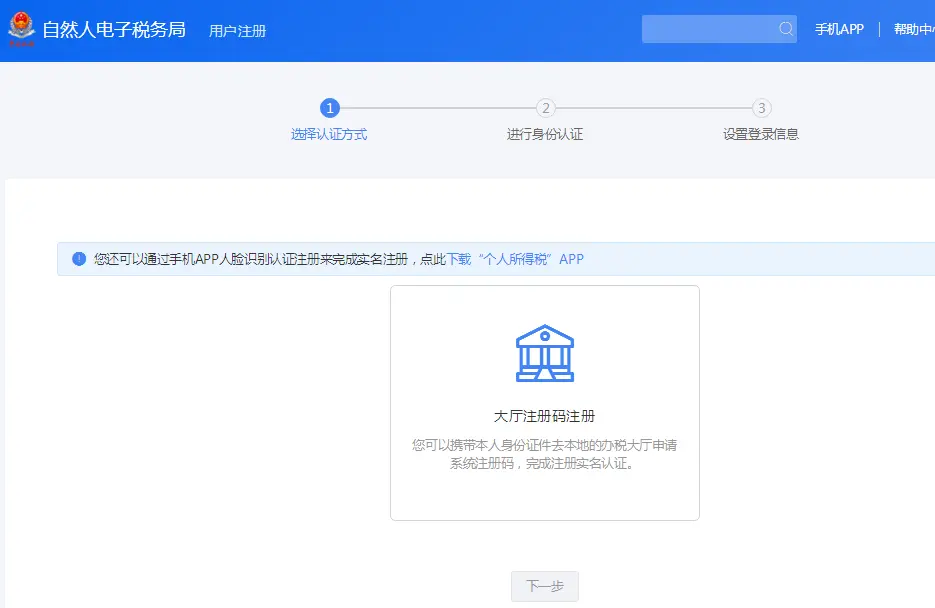Select step 2 circle 进行身份认证
This screenshot has width=935, height=608.
click(546, 108)
